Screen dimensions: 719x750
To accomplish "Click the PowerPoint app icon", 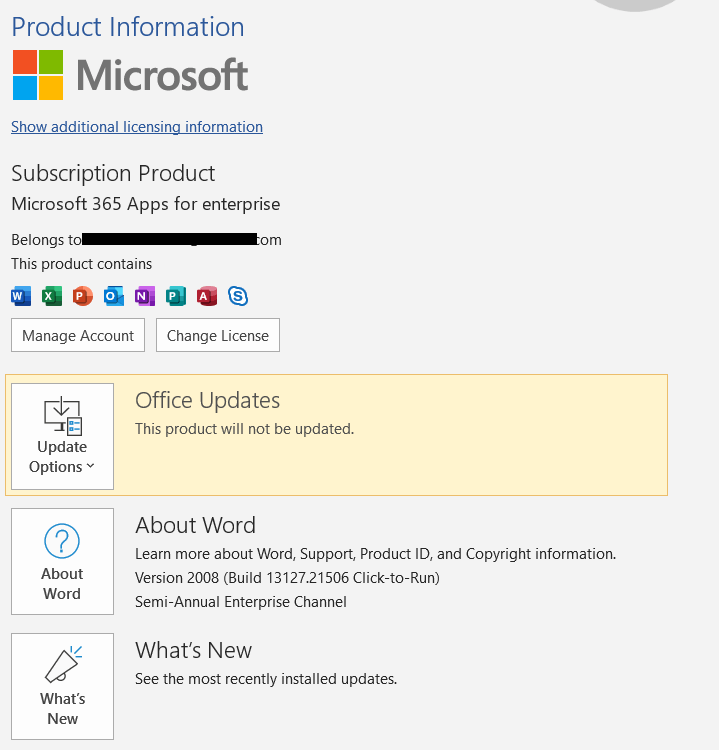I will (x=83, y=296).
